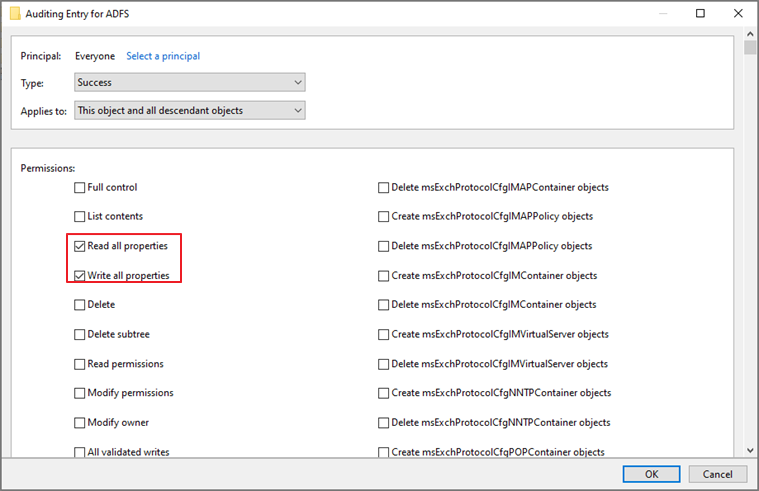Click the Select a principal link
The width and height of the screenshot is (759, 491).
point(163,56)
